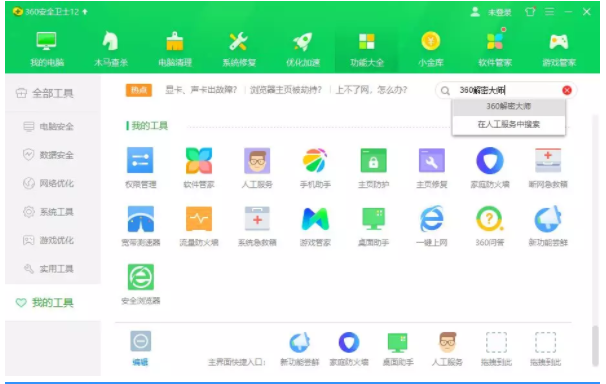
Task: Click upgrade arrow beside 360安全卫士12
Action: 85,12
